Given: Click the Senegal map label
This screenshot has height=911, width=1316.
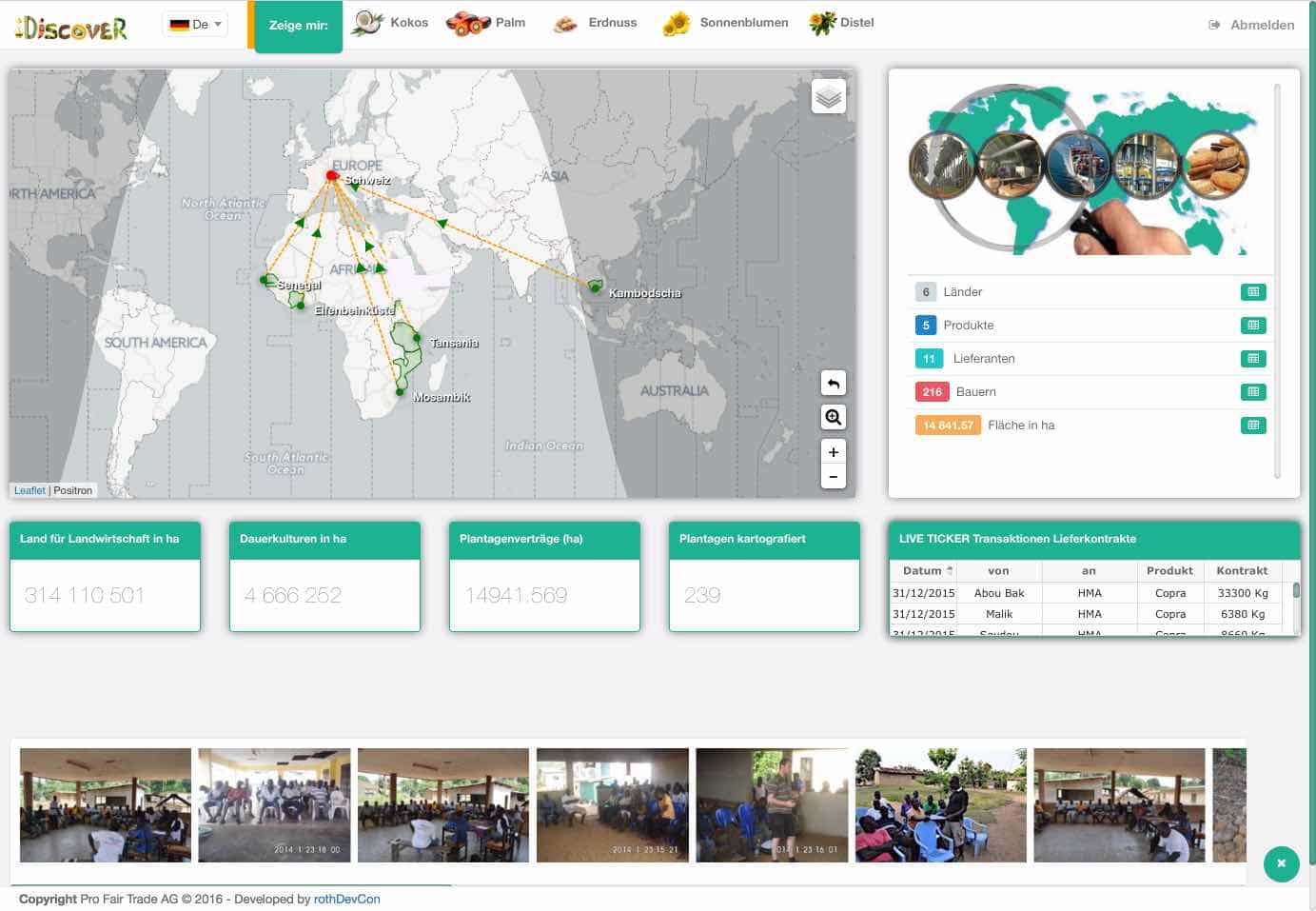Looking at the screenshot, I should [300, 285].
